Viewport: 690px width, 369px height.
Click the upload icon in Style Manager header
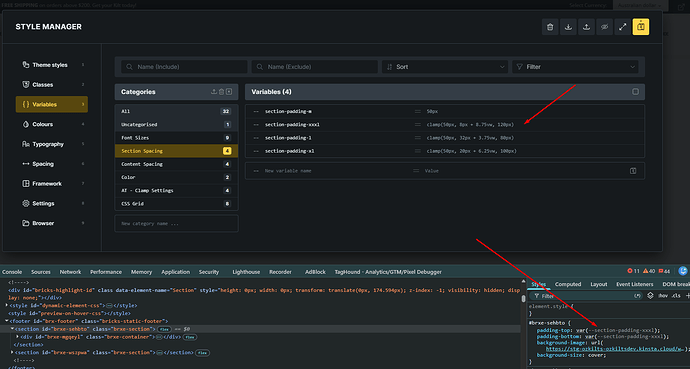[586, 27]
